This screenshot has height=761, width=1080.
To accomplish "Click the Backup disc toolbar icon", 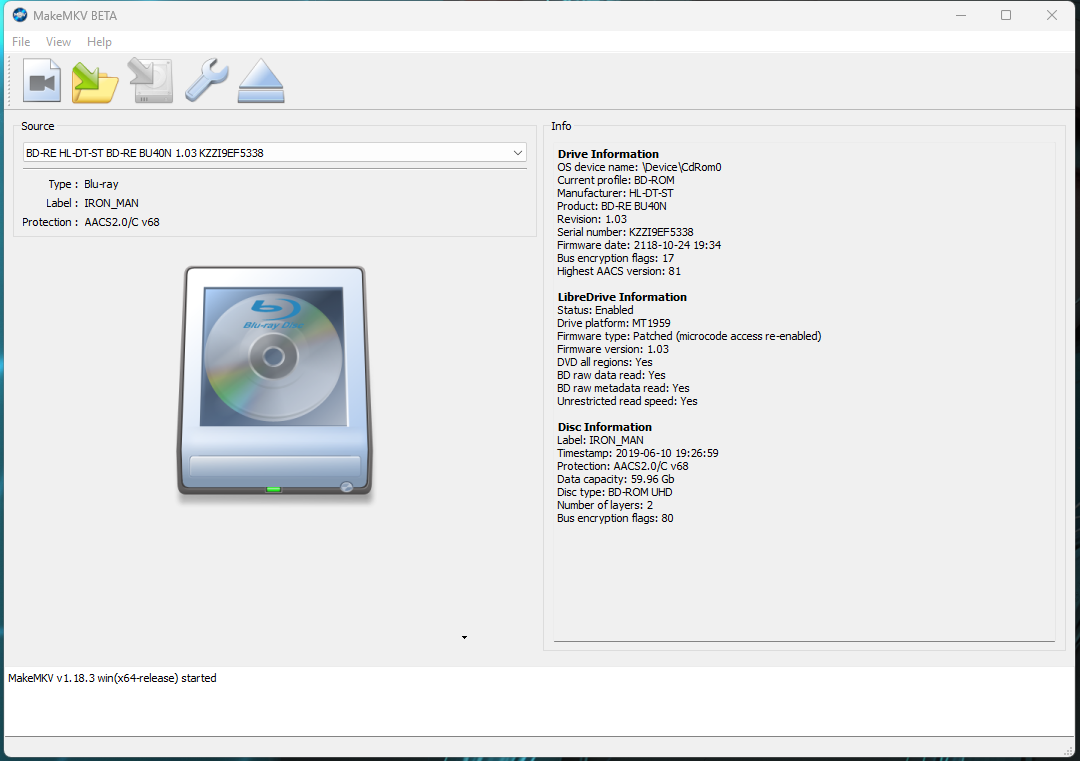I will (x=150, y=81).
